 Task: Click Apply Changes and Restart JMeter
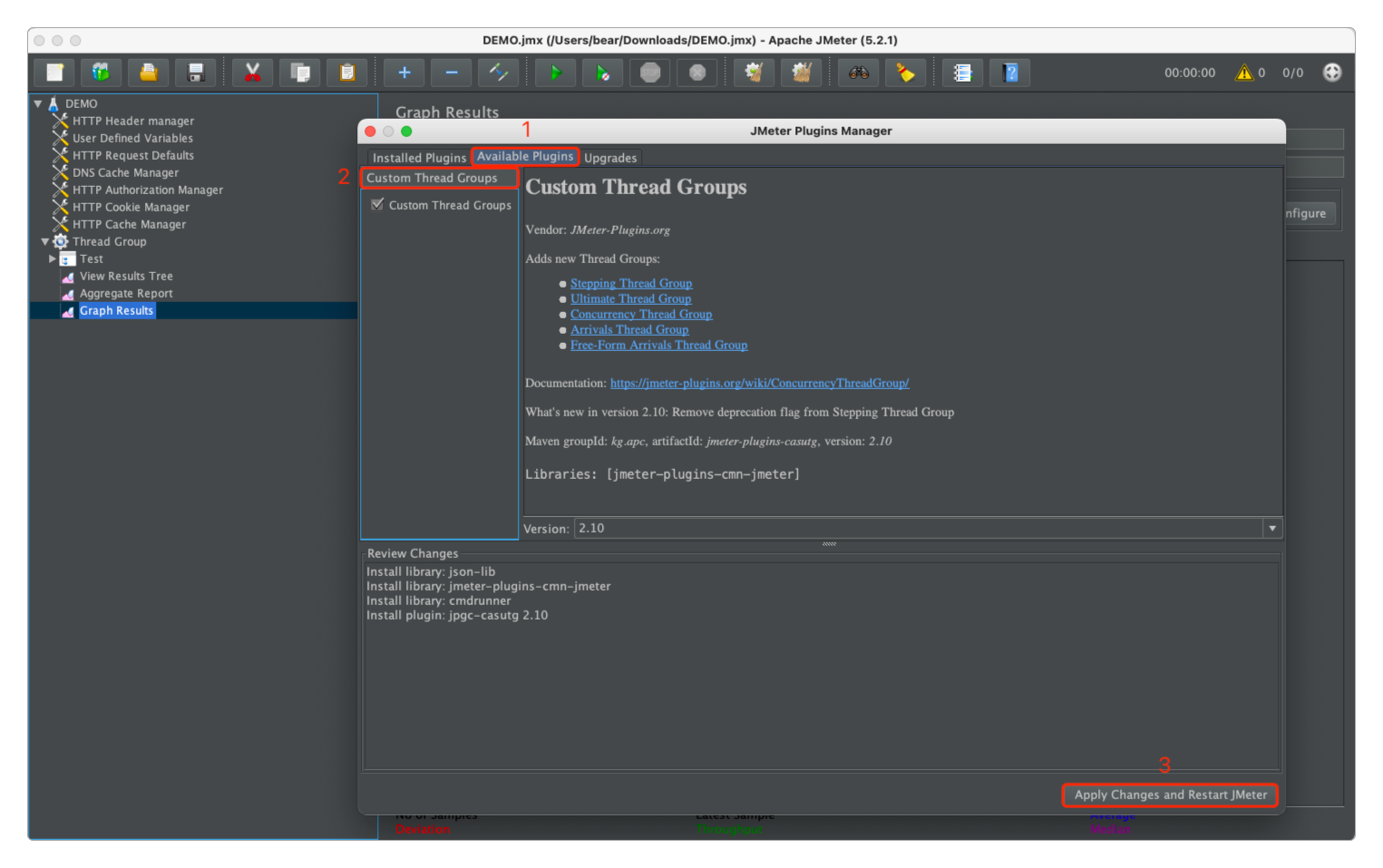coord(1171,795)
